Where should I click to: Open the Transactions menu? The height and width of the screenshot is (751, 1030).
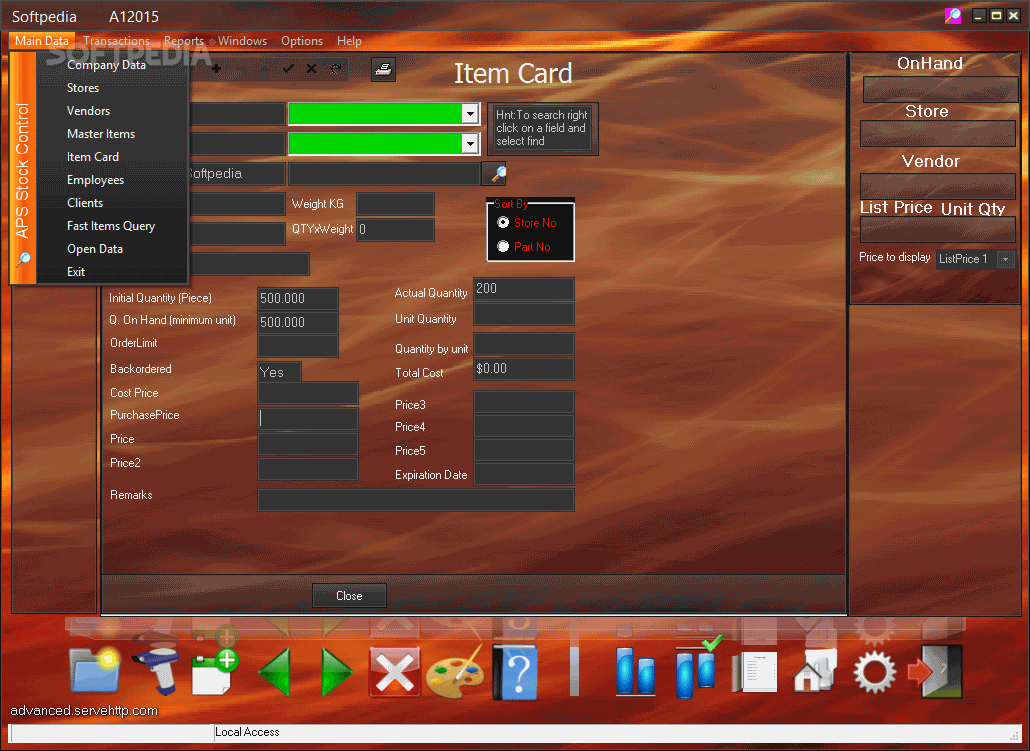tap(116, 41)
